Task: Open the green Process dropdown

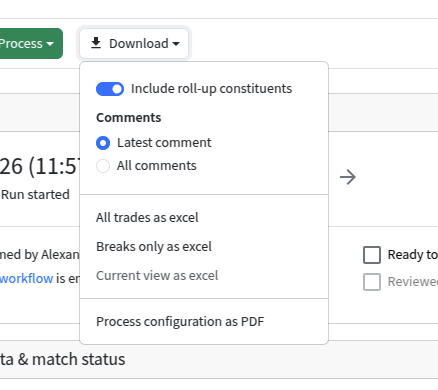Action: pos(31,43)
